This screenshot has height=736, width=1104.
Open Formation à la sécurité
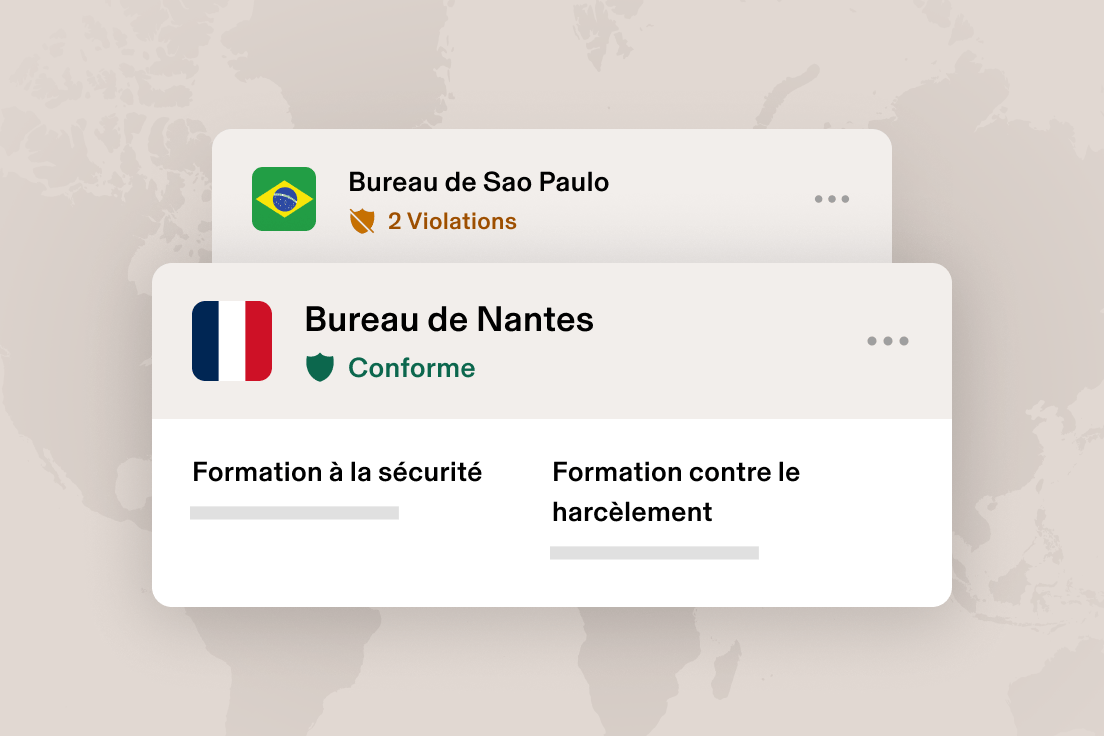point(337,472)
